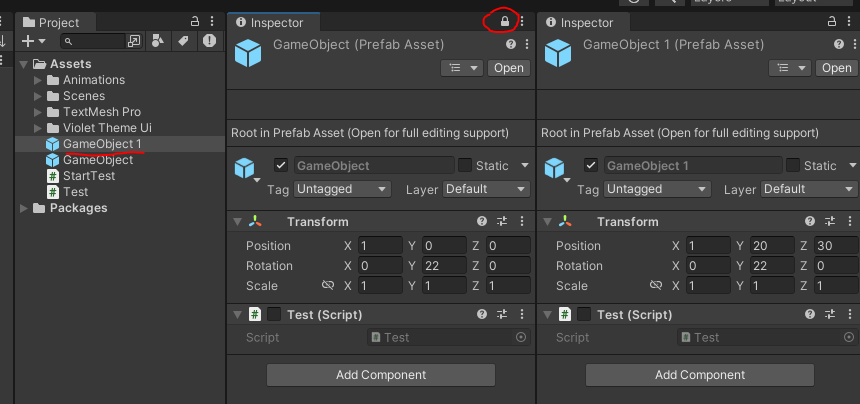
Task: Click the right prefab Open button
Action: coord(836,68)
